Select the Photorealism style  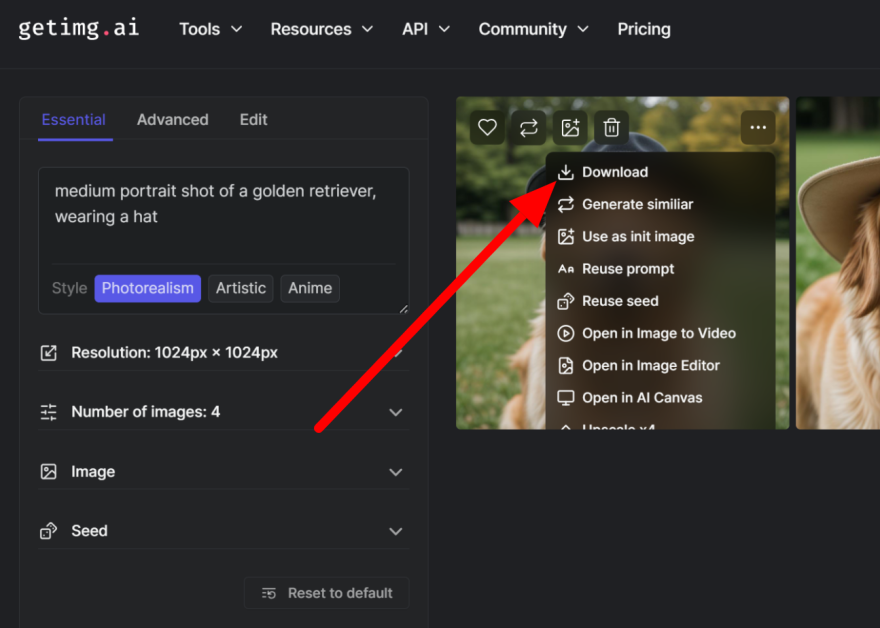(x=148, y=288)
